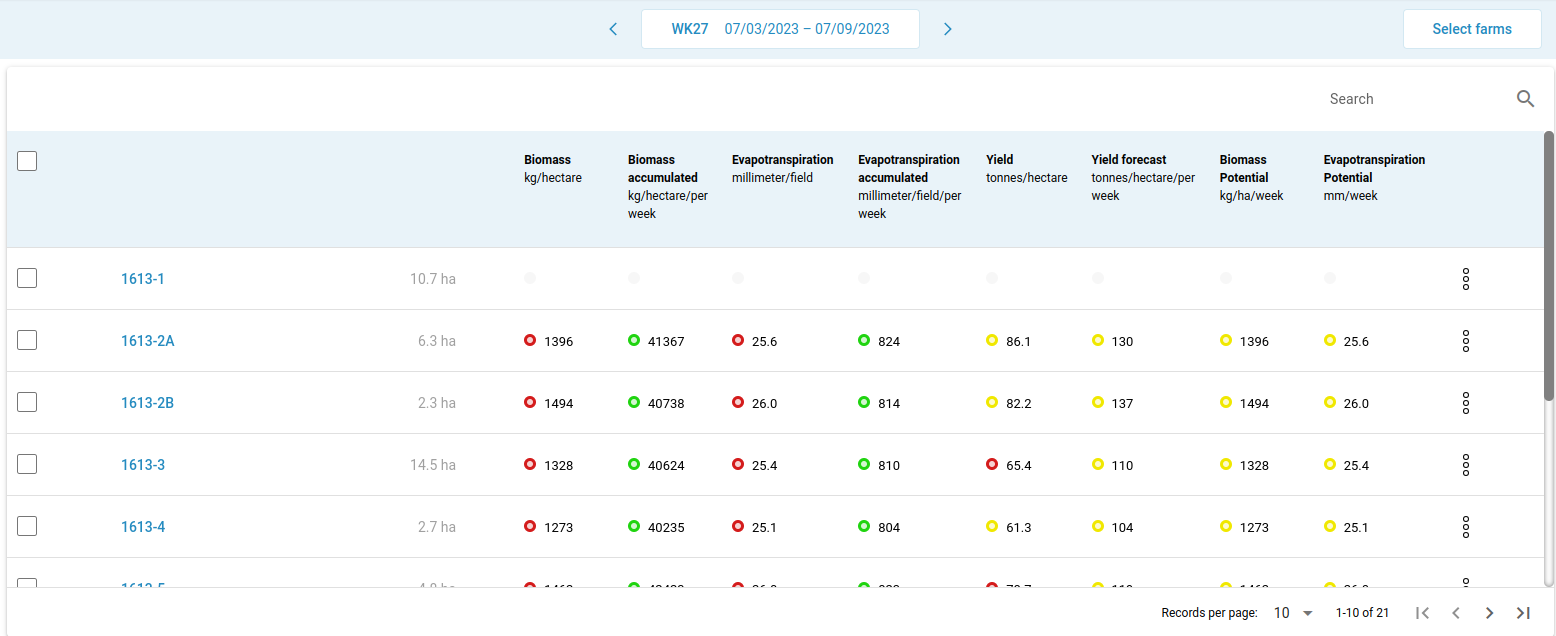The width and height of the screenshot is (1556, 636).
Task: Go to the first page of records
Action: point(1422,613)
